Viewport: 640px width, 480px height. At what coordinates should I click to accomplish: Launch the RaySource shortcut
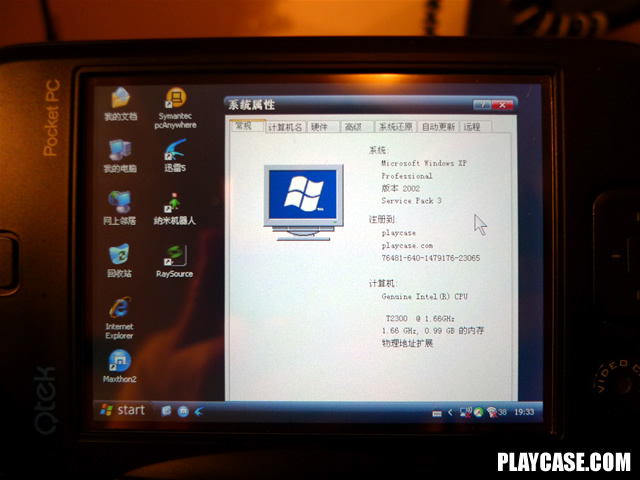[175, 261]
